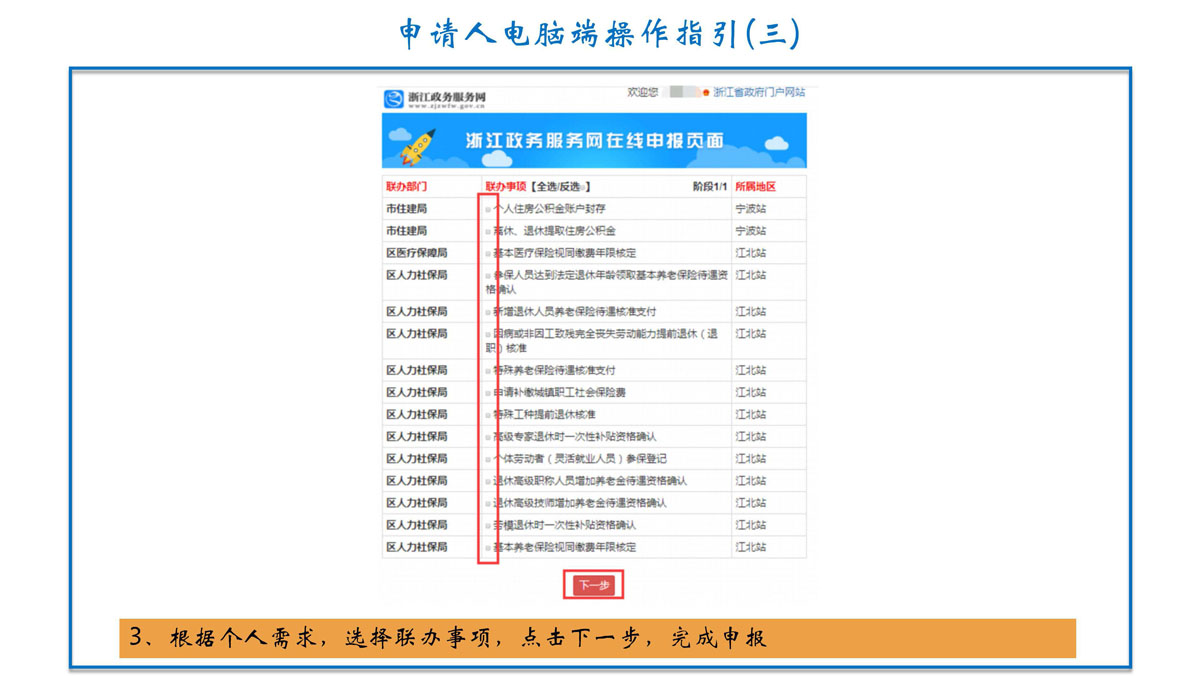Check 特殊养老保险待遇核准支付 box

(489, 371)
